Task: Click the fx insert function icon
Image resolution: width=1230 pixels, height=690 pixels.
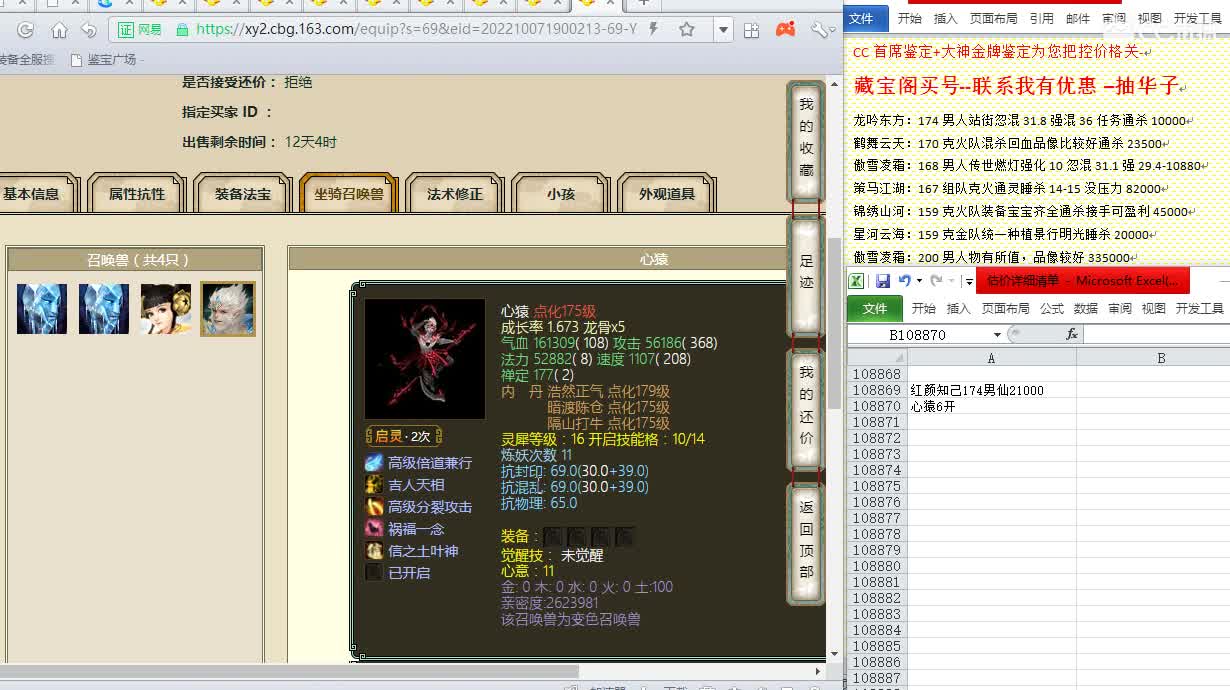Action: pos(1071,334)
